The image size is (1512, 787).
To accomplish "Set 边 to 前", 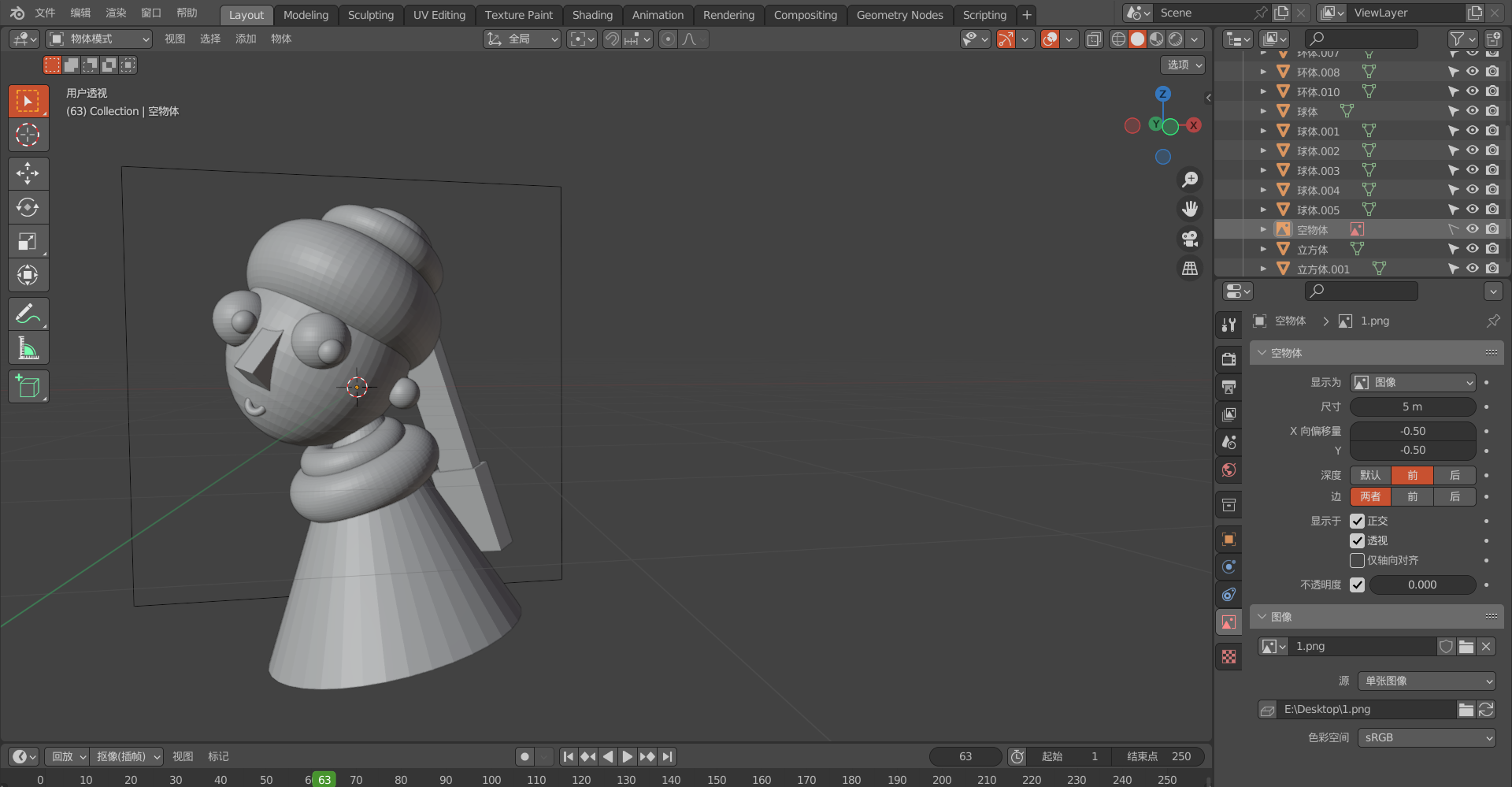I will [1412, 496].
